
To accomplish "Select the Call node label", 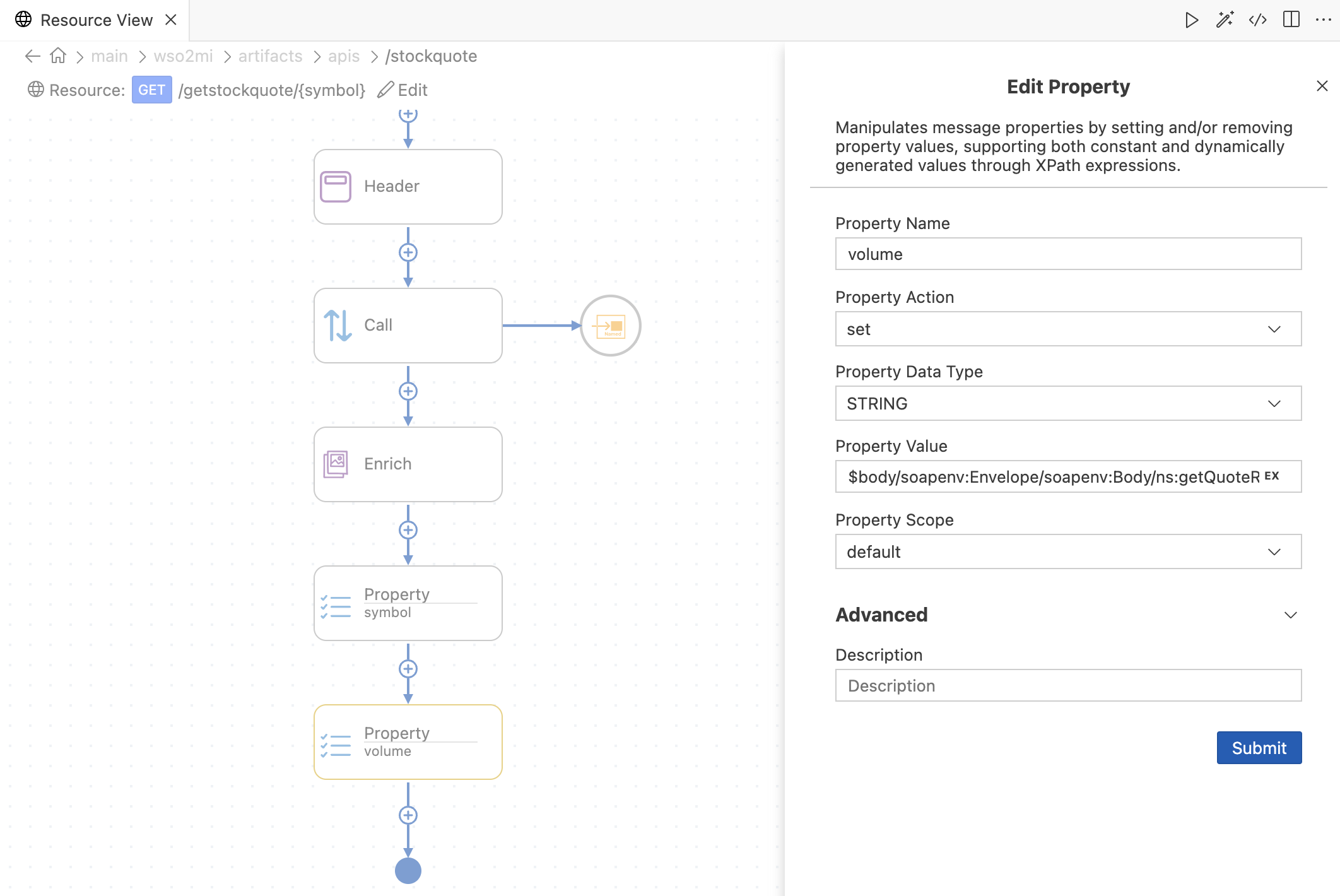I will point(378,325).
